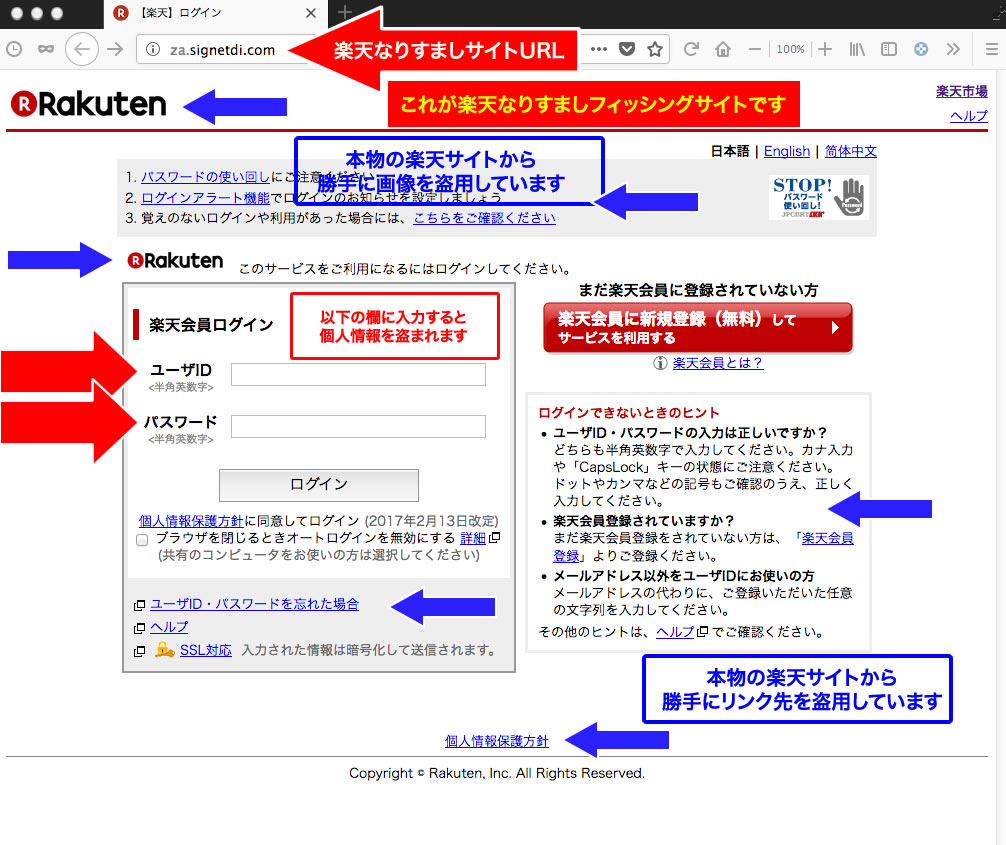The image size is (1006, 845).
Task: Open the browser home page
Action: [723, 49]
